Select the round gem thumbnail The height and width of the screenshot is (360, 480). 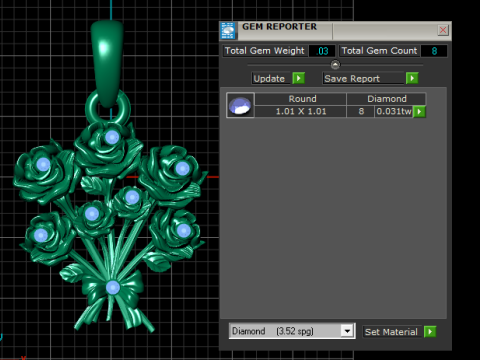click(x=240, y=105)
